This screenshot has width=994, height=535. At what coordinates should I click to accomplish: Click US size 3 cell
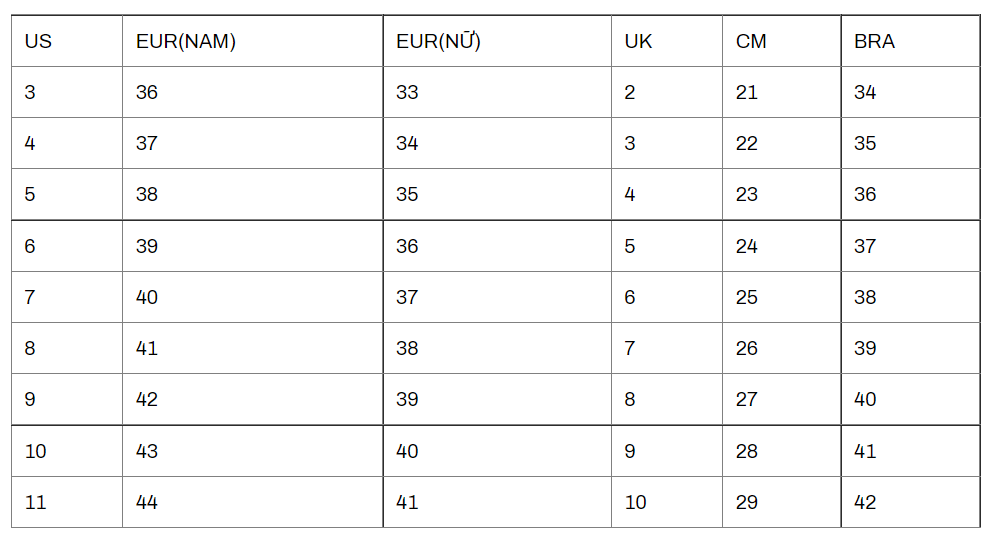[x=30, y=93]
